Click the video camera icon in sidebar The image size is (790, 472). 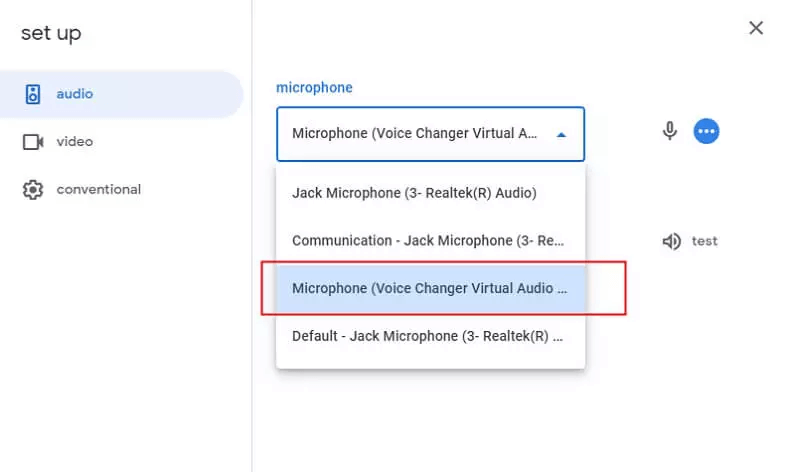click(33, 142)
